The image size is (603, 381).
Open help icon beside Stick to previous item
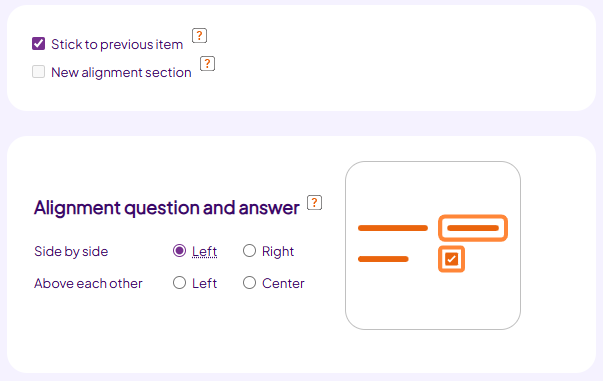(x=199, y=35)
